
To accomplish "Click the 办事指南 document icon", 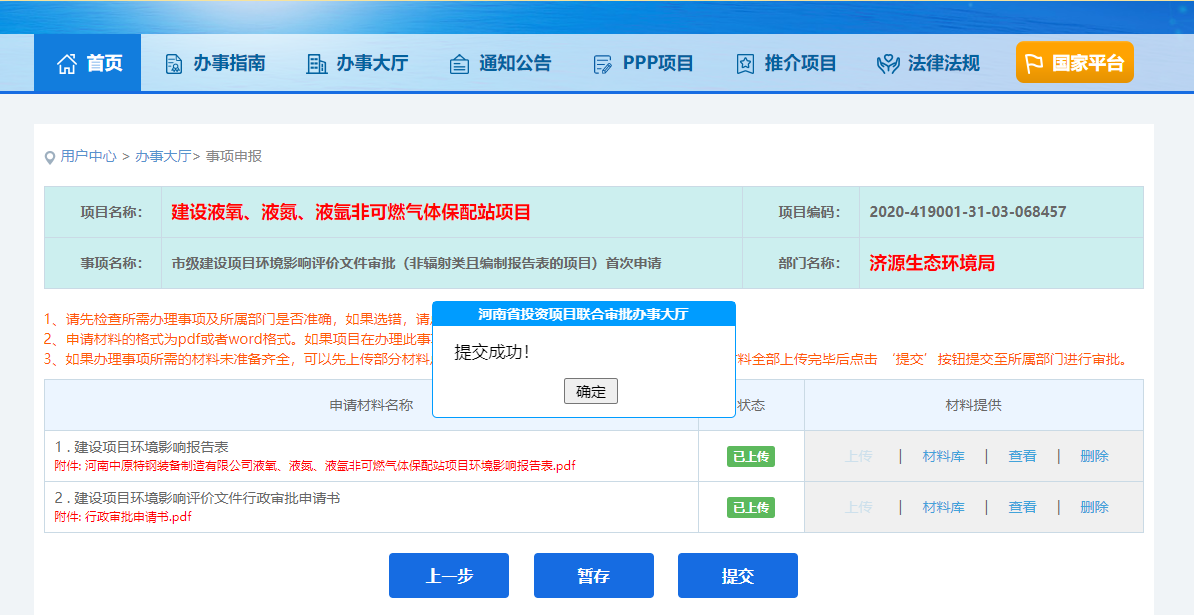I will coord(174,64).
